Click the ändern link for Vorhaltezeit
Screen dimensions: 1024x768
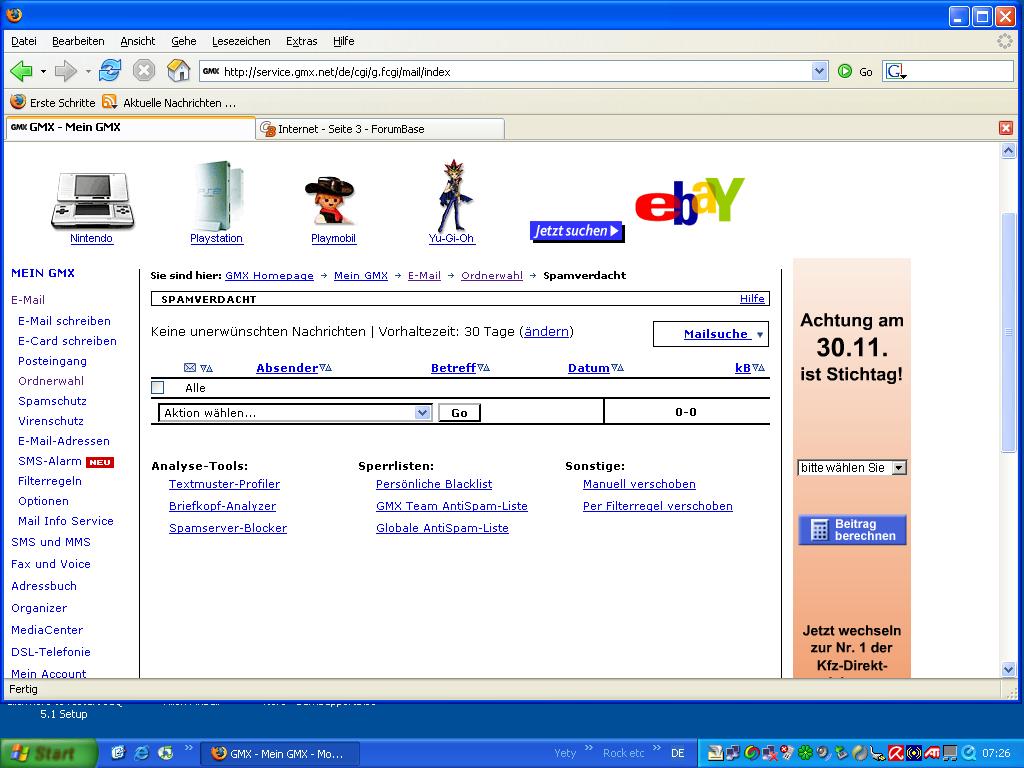click(x=546, y=332)
